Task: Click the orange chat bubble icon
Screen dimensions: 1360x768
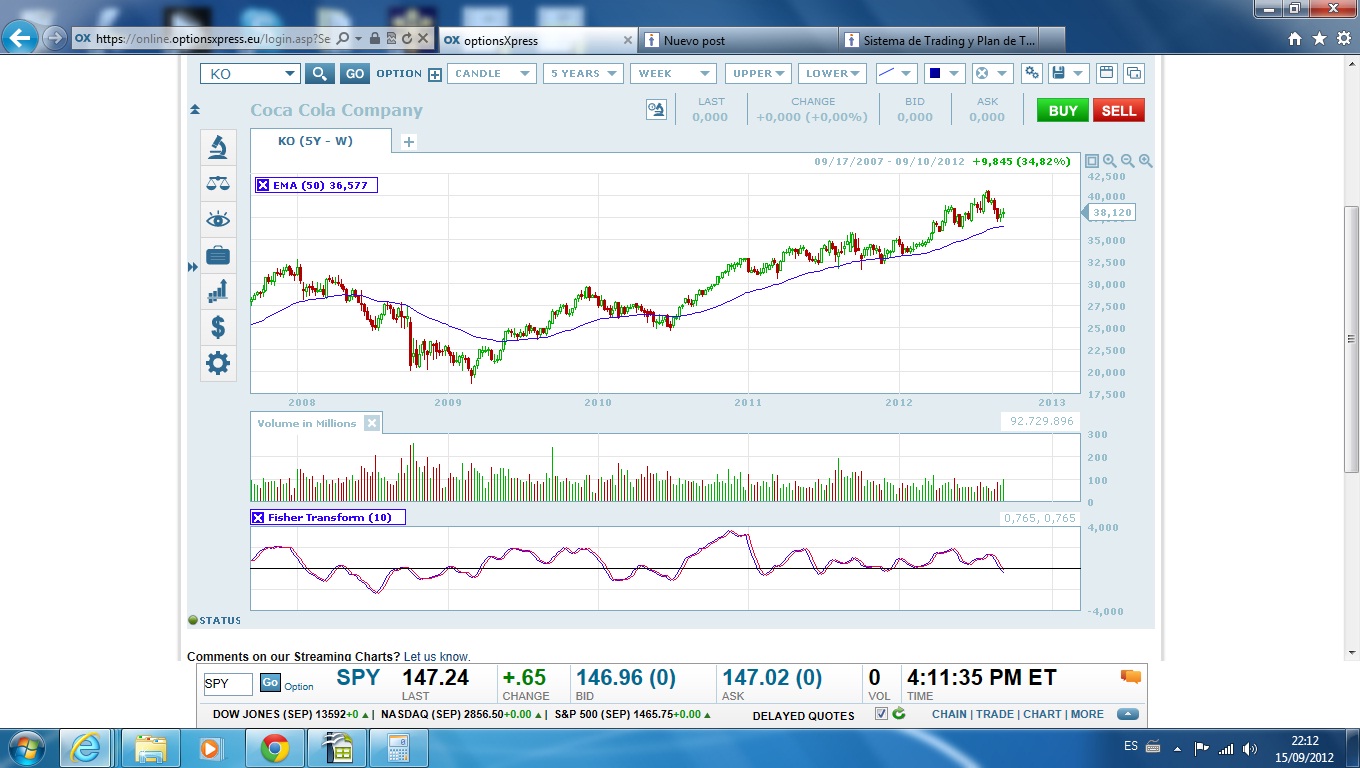Action: (x=1131, y=677)
